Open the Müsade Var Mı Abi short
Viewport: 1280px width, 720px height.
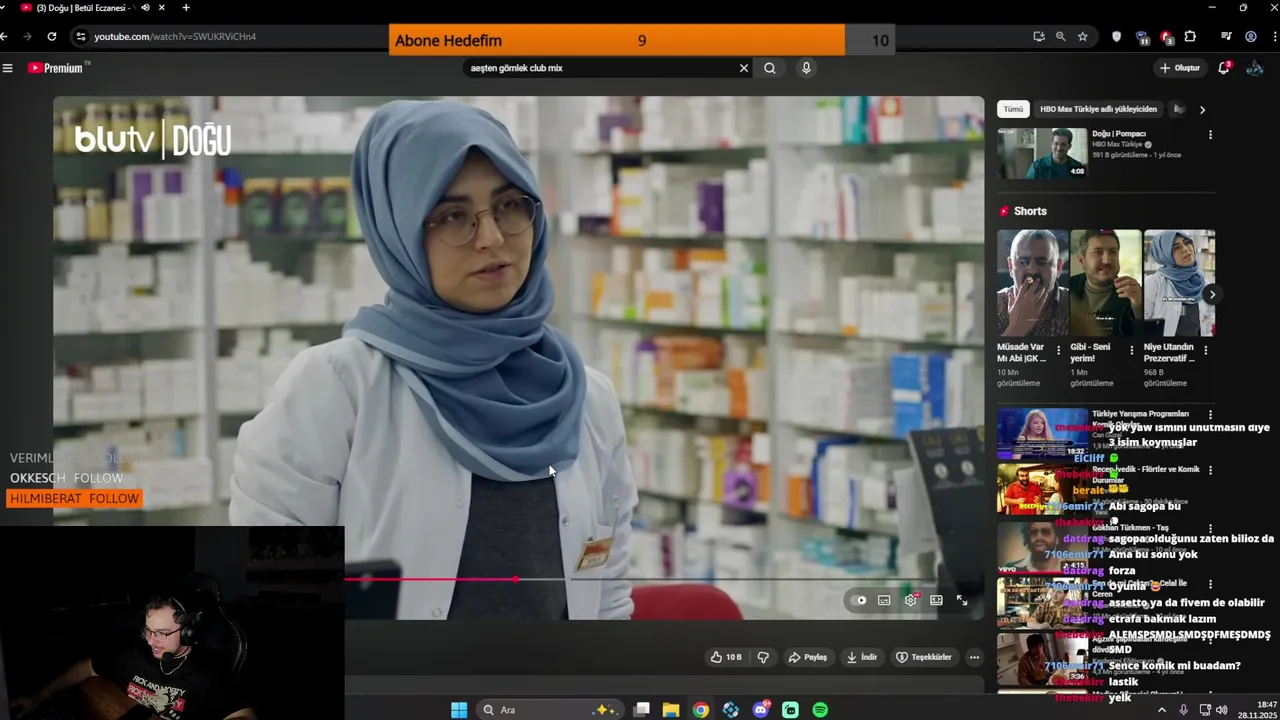coord(1032,284)
